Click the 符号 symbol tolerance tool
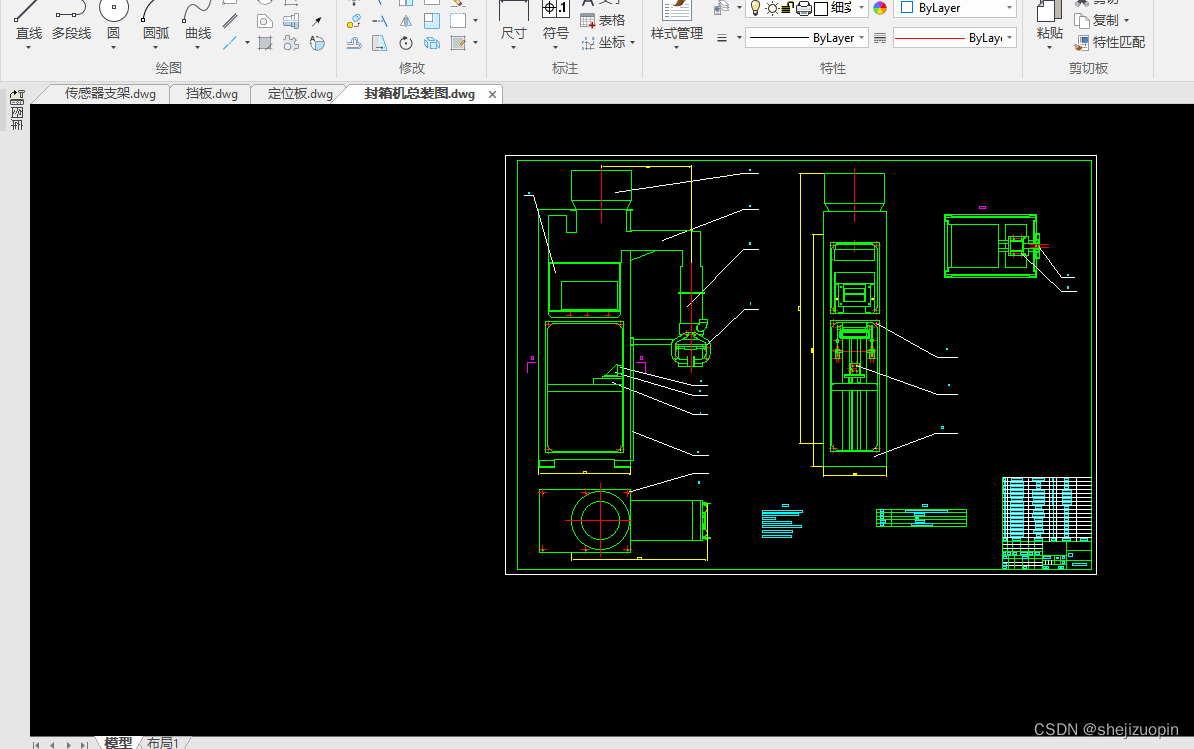 coord(555,21)
